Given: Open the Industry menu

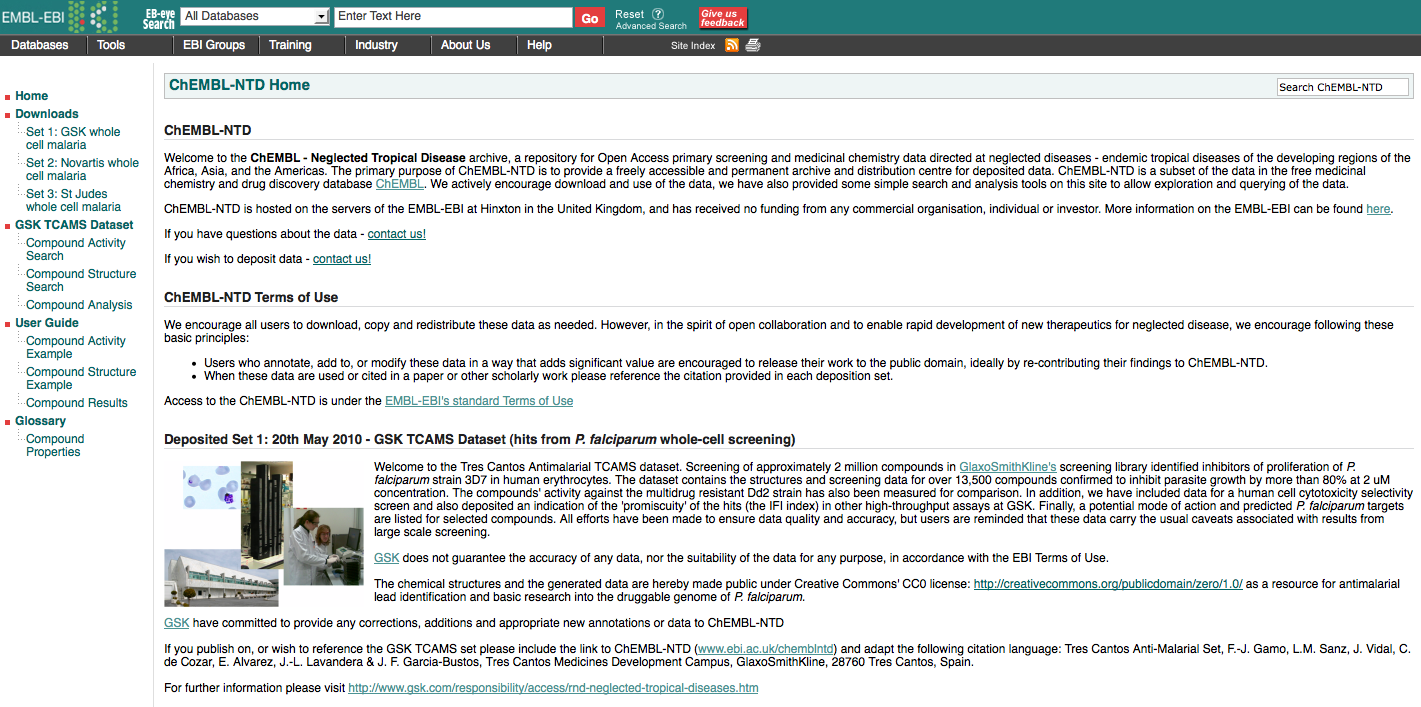Looking at the screenshot, I should tap(376, 45).
